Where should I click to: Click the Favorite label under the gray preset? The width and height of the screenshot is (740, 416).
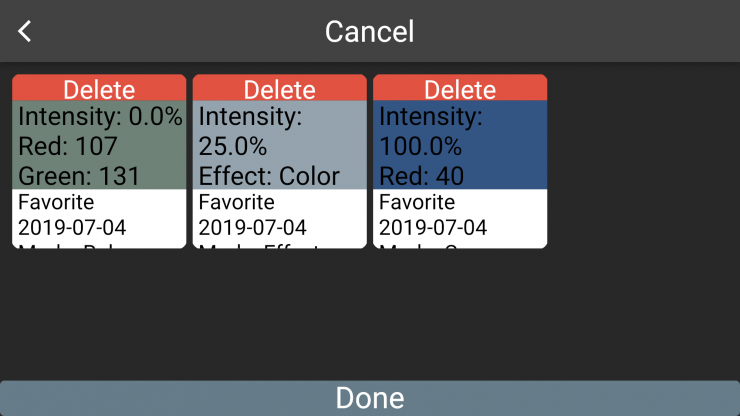[236, 203]
